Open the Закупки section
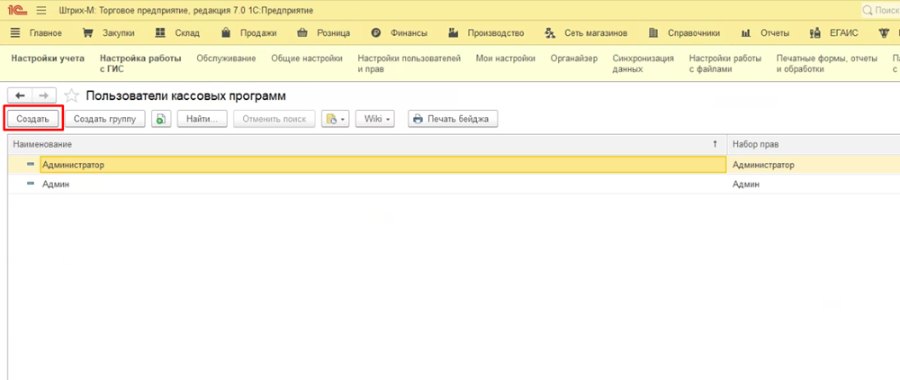 (x=119, y=33)
